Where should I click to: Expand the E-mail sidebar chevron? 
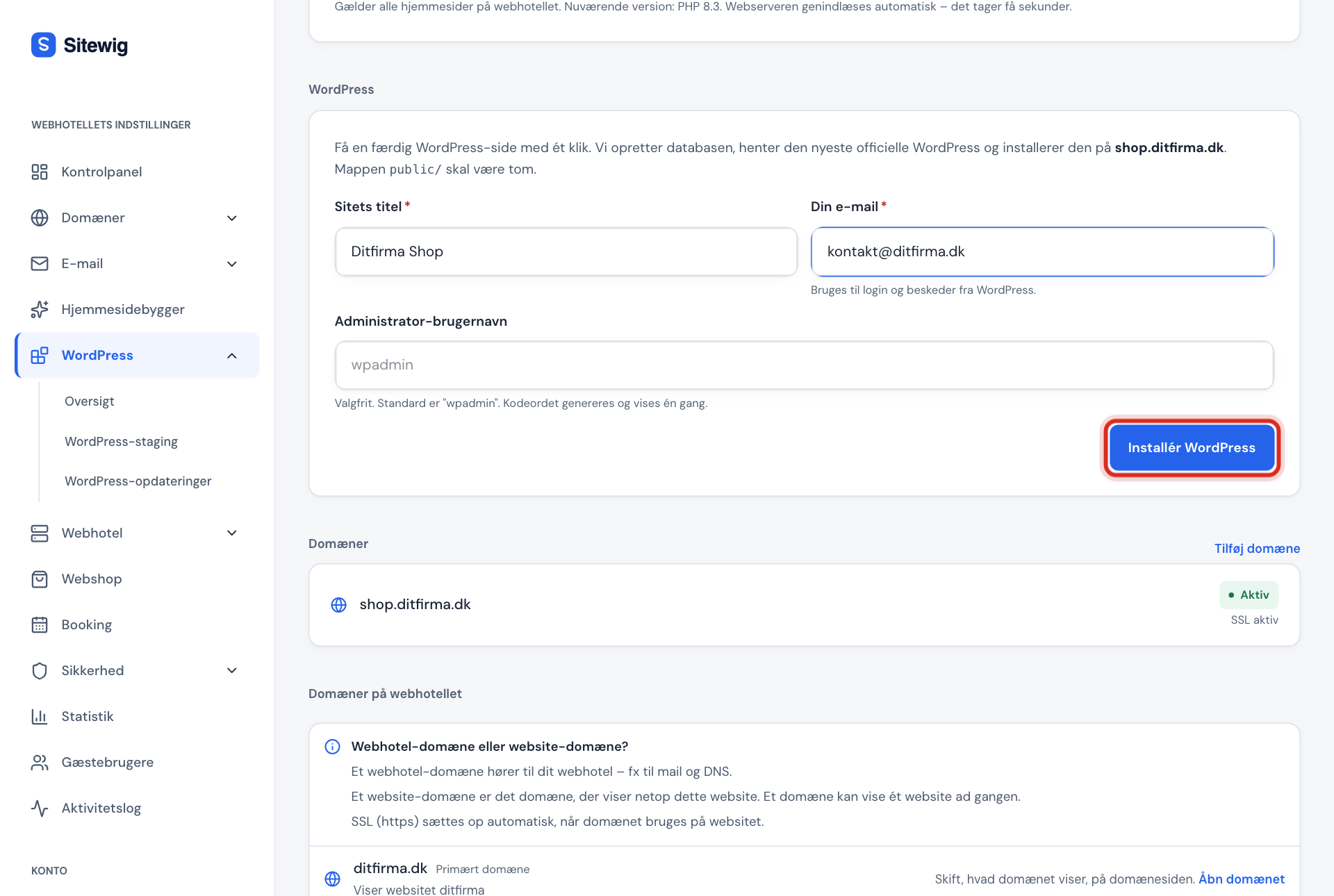coord(232,264)
